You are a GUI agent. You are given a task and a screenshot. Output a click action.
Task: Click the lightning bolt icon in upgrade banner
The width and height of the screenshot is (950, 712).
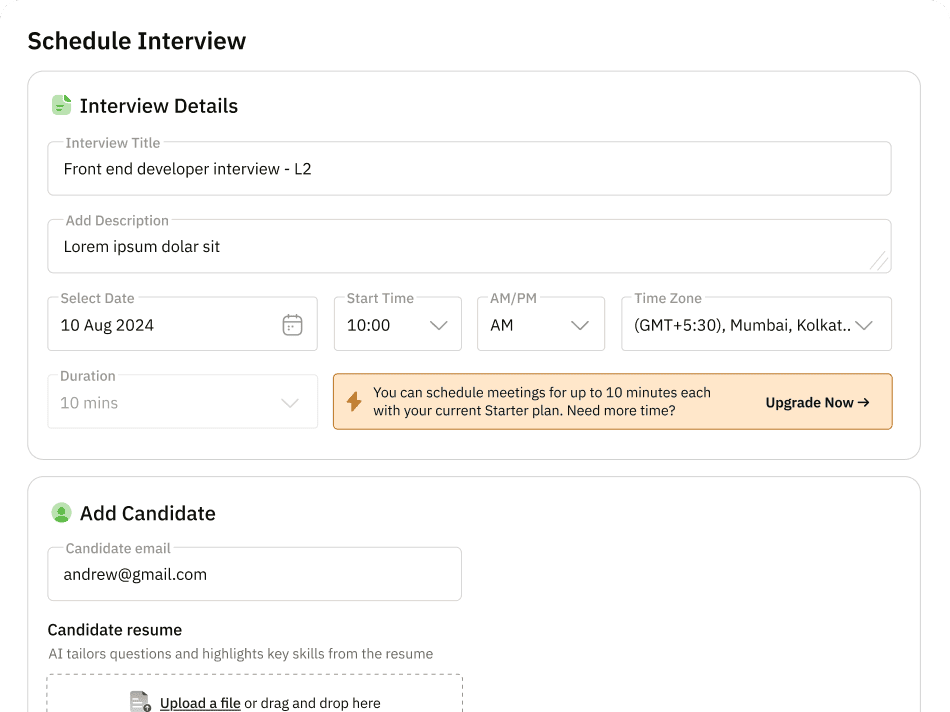coord(354,402)
